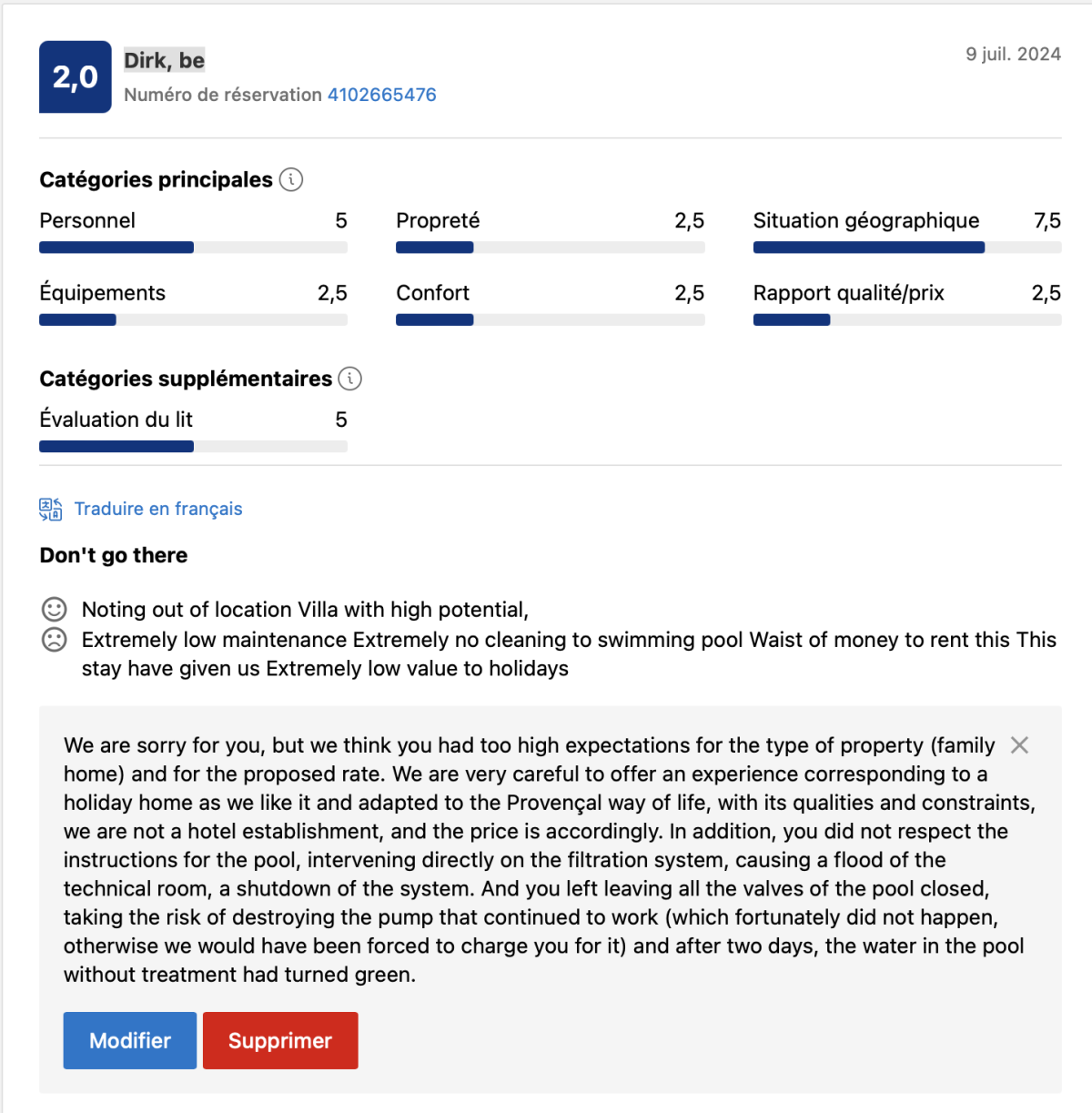Viewport: 1092px width, 1113px height.
Task: Click the info icon beside Catégories principales
Action: 291,179
